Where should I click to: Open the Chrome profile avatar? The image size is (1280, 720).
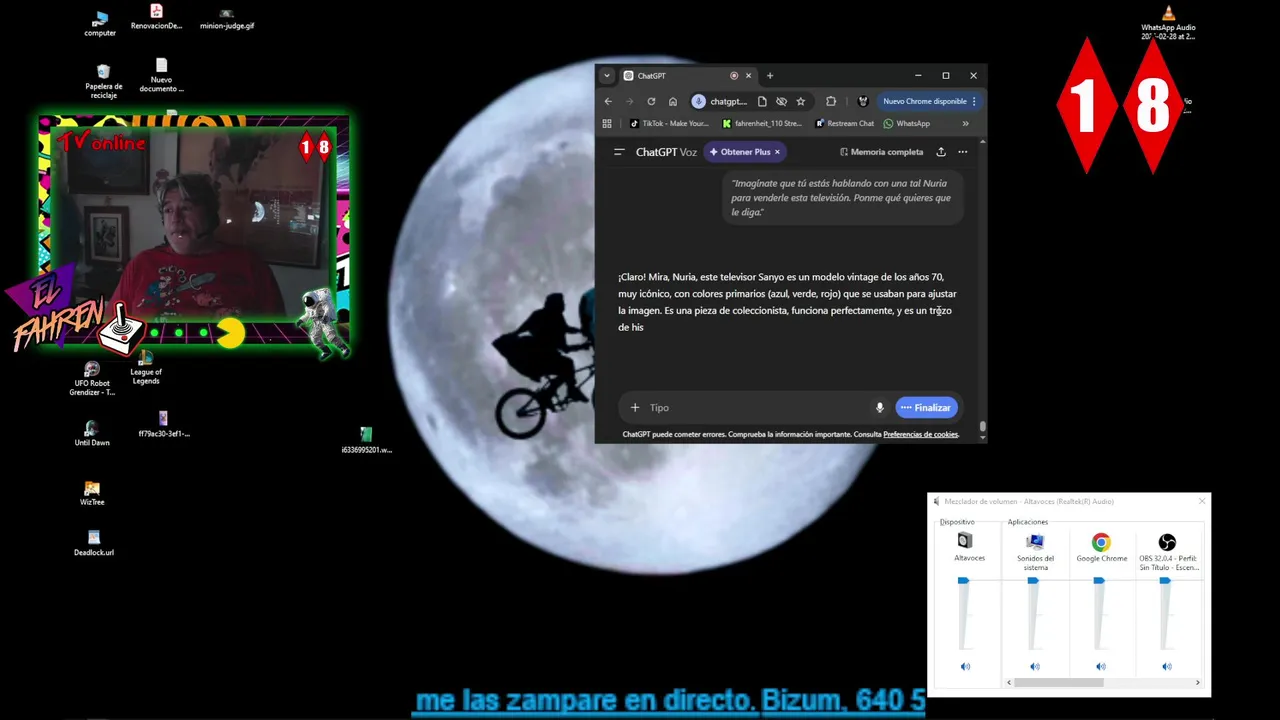point(862,101)
